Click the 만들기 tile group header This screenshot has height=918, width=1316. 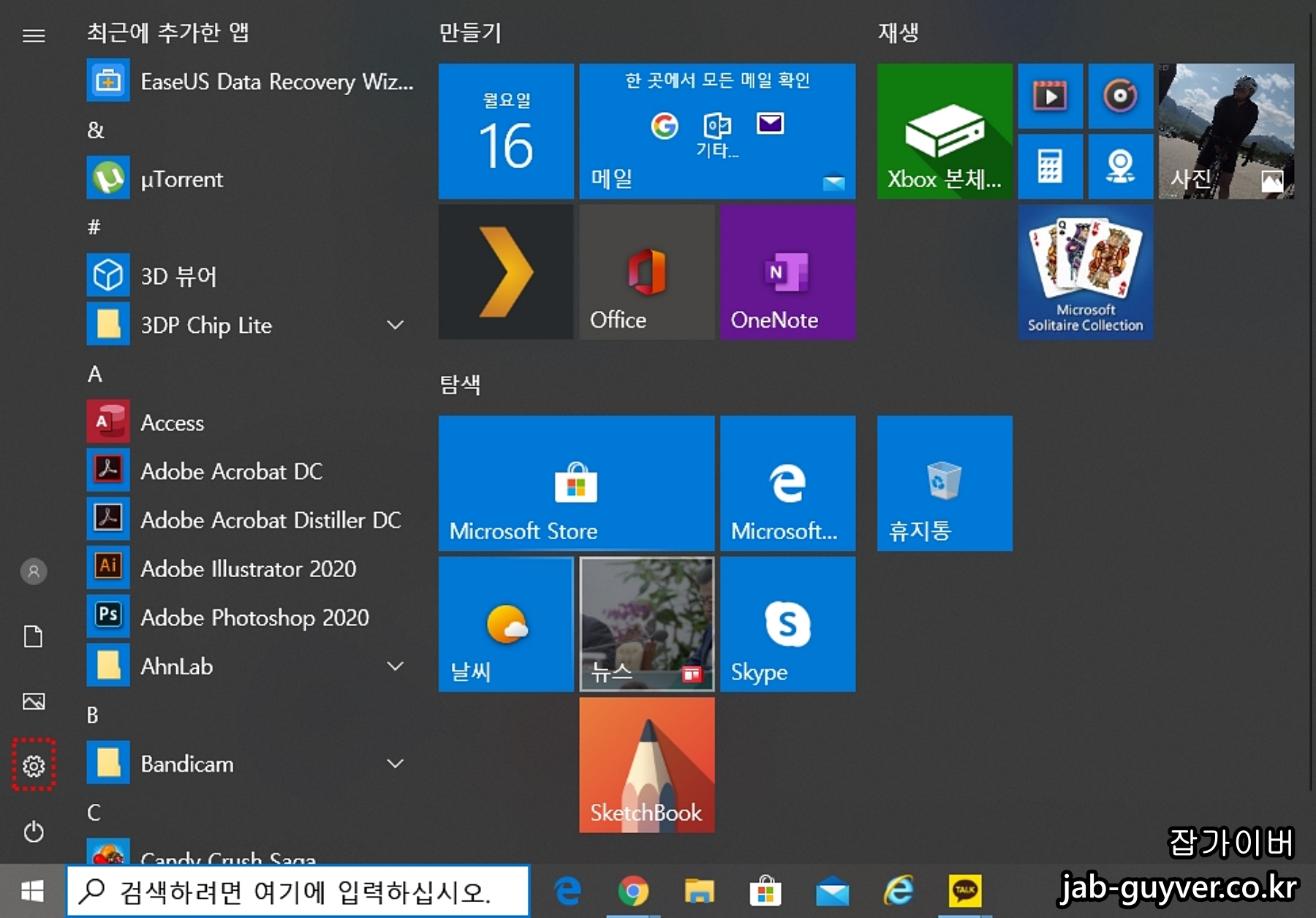point(470,33)
